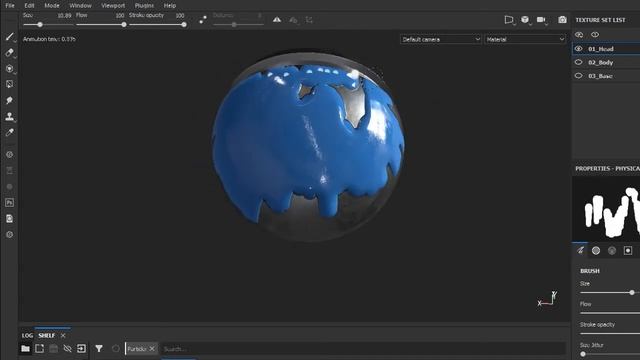Viewport: 640px width, 360px height.
Task: Click the shelf import resource icon
Action: point(40,349)
